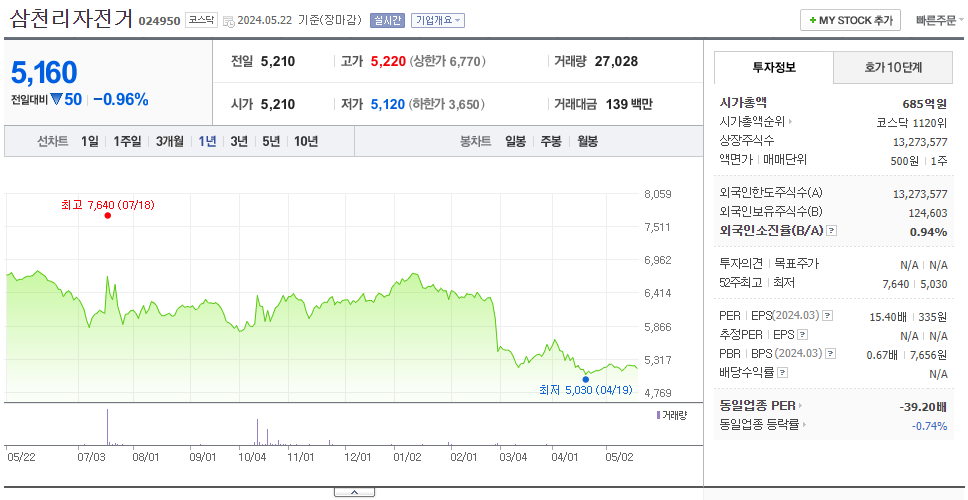Viewport: 968px width, 500px height.
Task: Click the 거래대금 value 139 백만
Action: click(629, 104)
